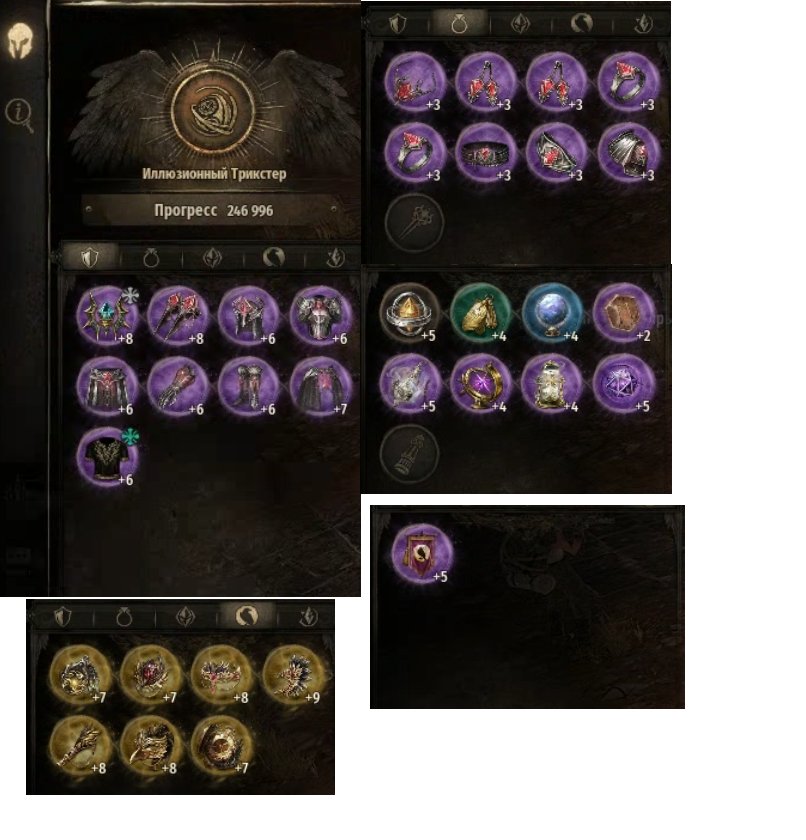Select the blue crystal globe +4 item
This screenshot has height=840, width=806.
tap(552, 312)
